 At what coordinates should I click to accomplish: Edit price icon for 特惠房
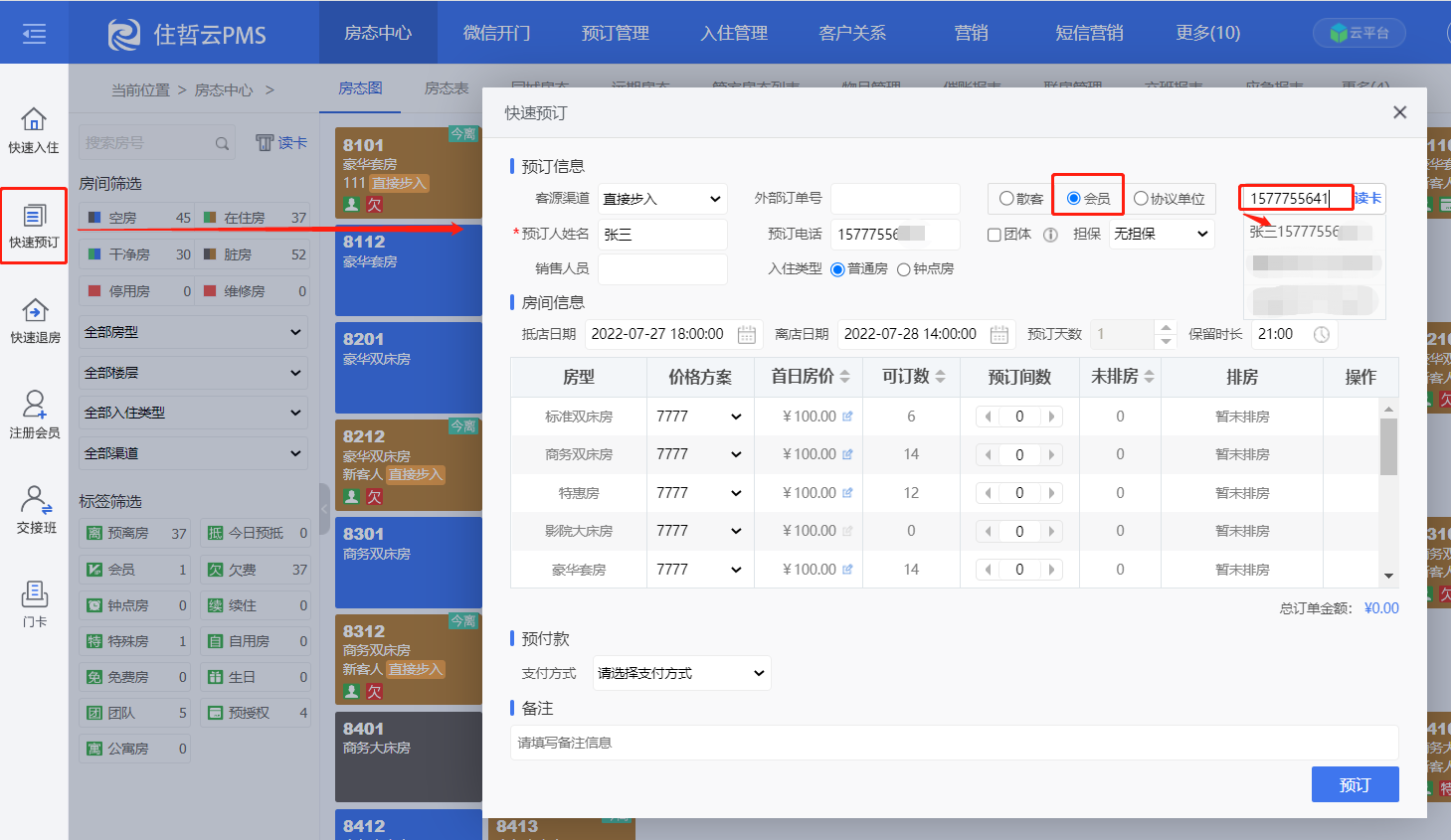point(847,493)
